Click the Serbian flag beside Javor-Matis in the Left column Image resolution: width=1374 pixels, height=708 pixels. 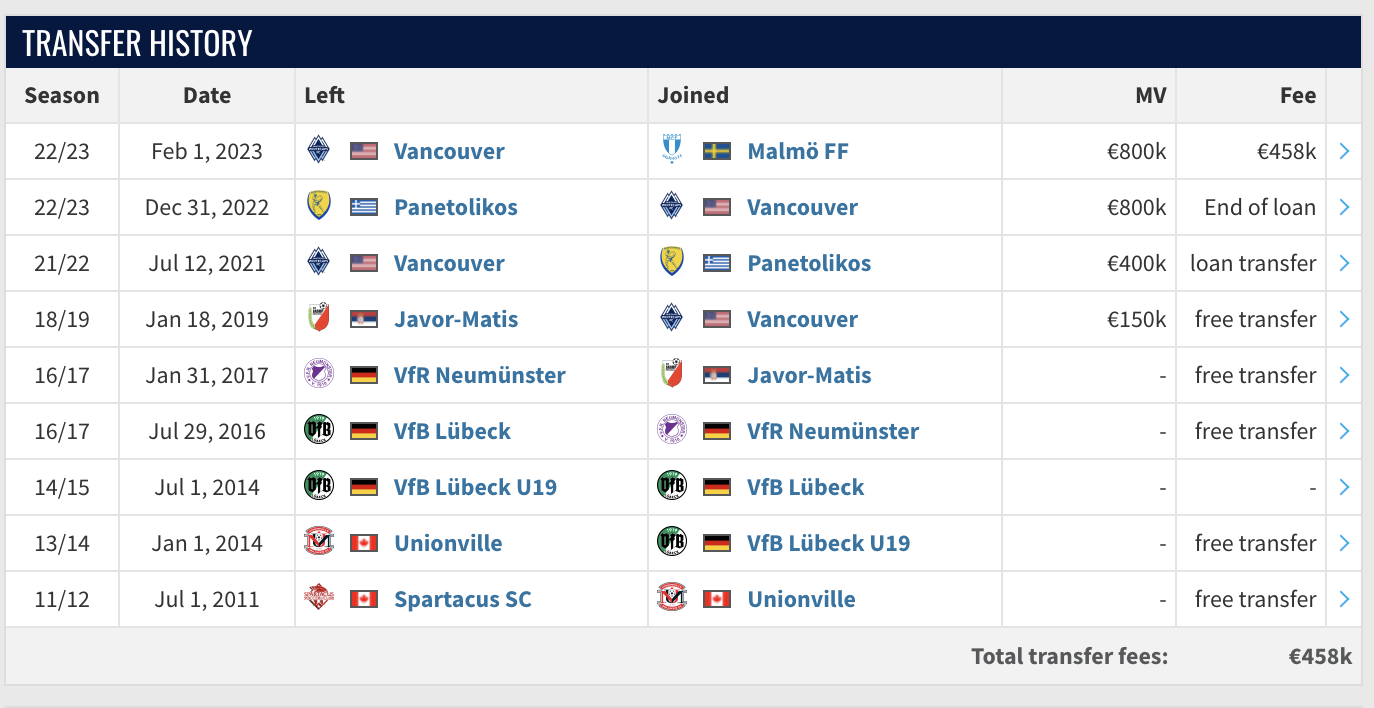pos(363,319)
